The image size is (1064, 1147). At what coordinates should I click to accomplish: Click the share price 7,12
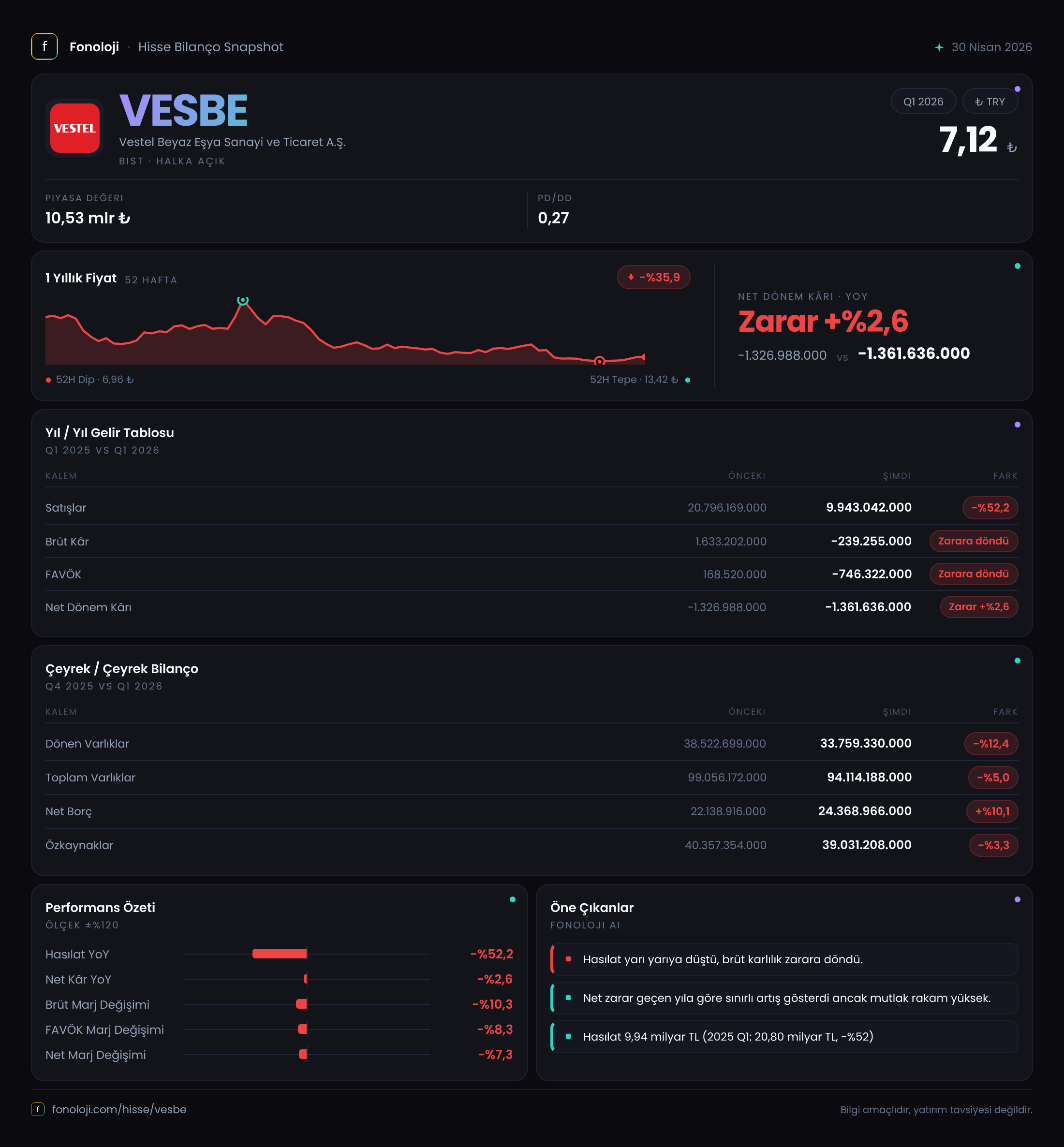point(968,140)
